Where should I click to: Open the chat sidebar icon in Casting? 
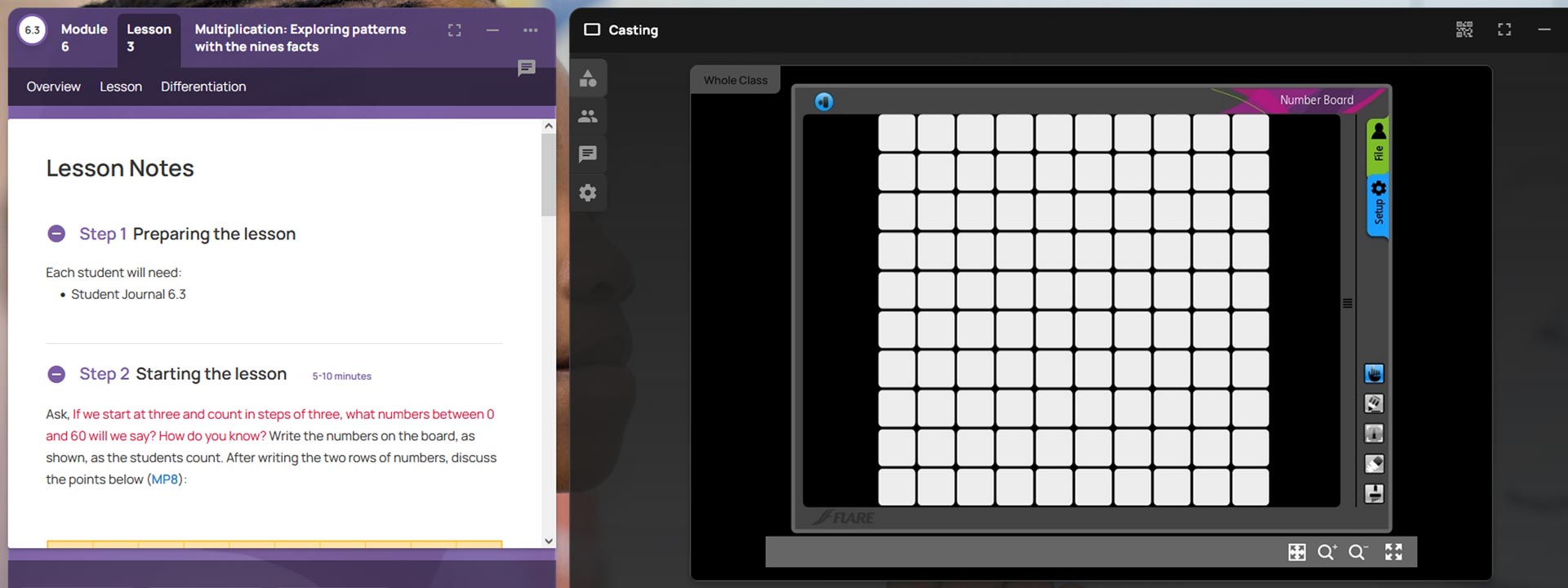point(588,154)
